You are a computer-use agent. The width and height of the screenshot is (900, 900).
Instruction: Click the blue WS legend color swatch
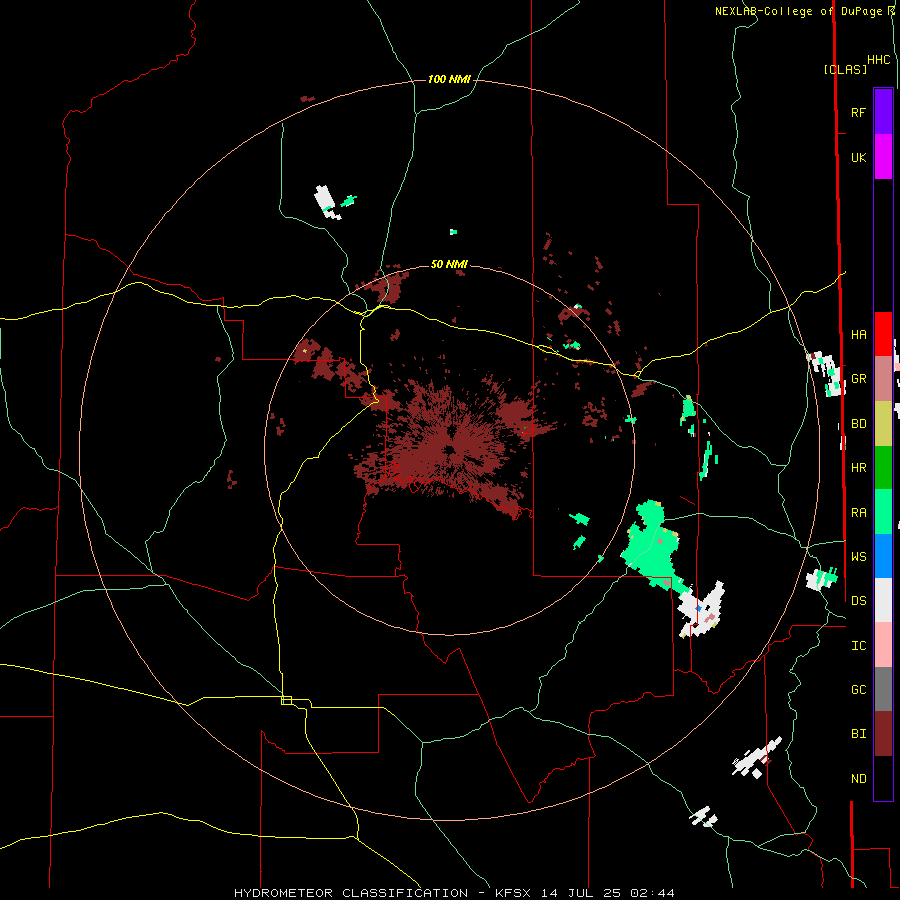coord(883,556)
